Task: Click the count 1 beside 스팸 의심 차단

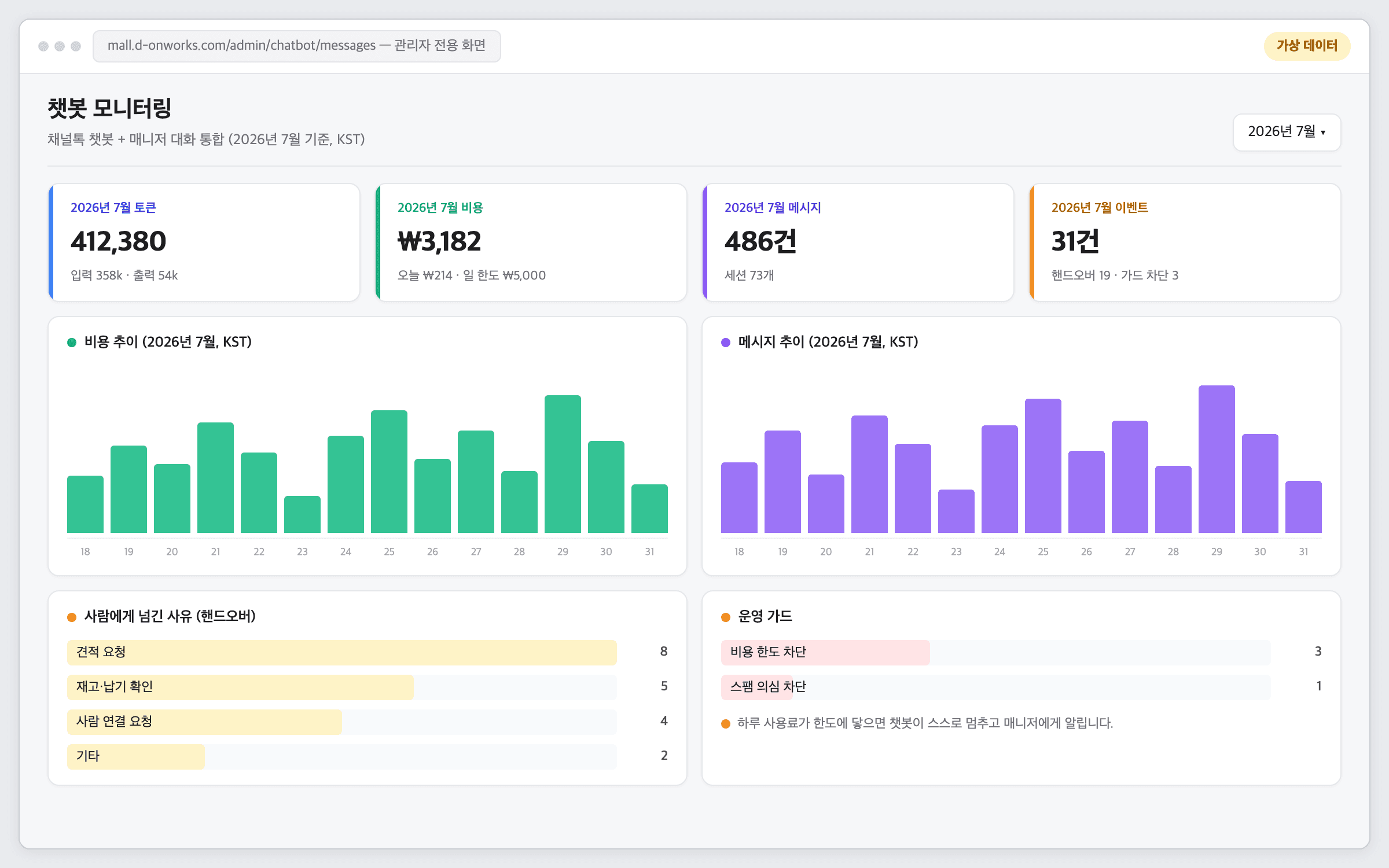Action: pos(1319,686)
